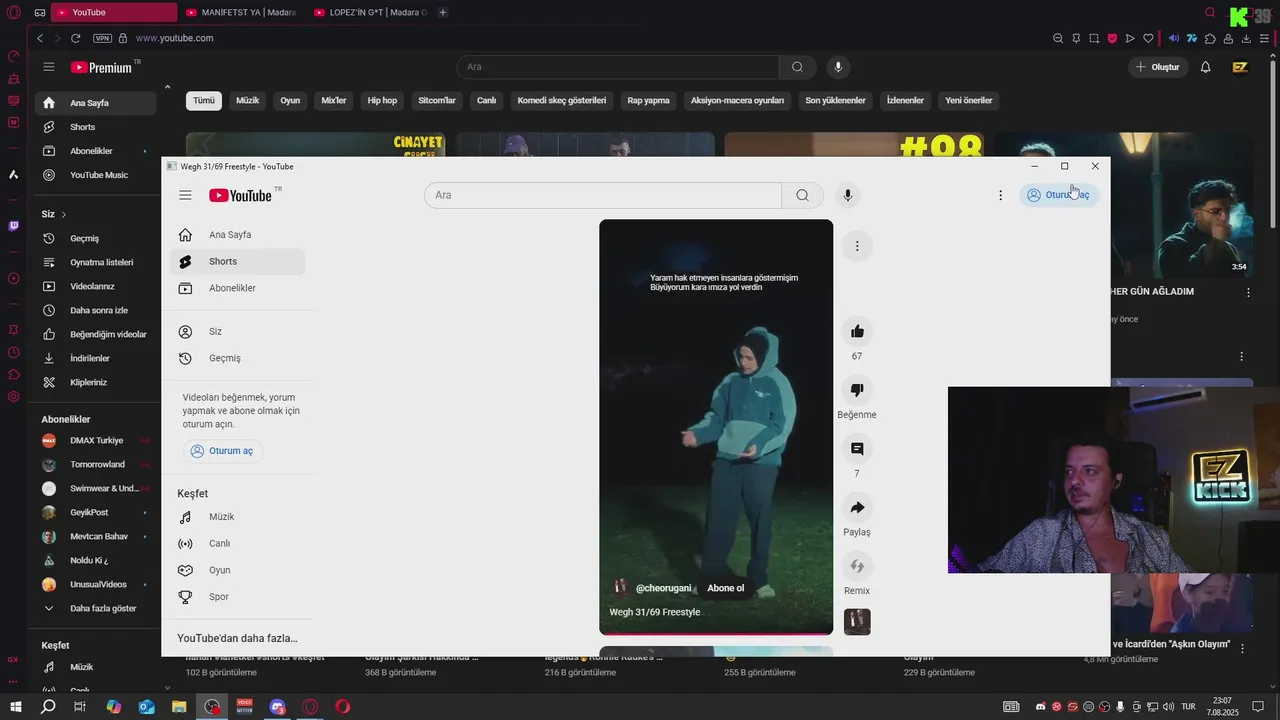Select Ana Sayfa in popup sidebar

click(237, 235)
